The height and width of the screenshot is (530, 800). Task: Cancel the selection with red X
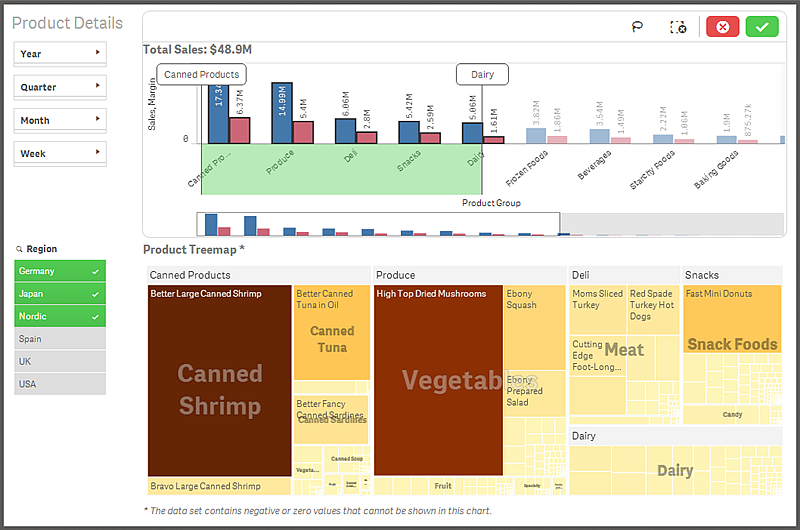pos(722,27)
